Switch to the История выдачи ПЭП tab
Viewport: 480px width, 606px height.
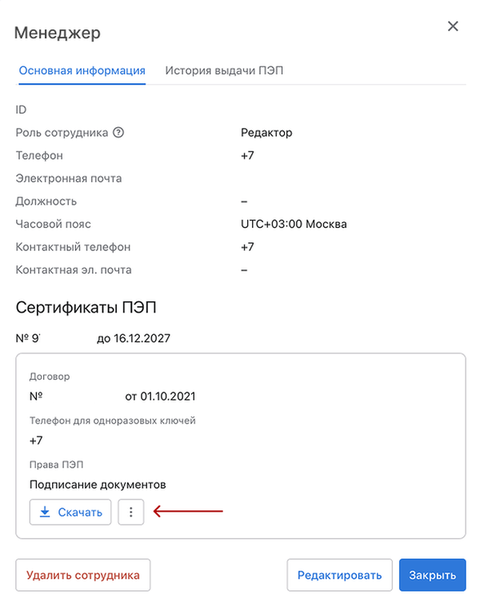[224, 71]
